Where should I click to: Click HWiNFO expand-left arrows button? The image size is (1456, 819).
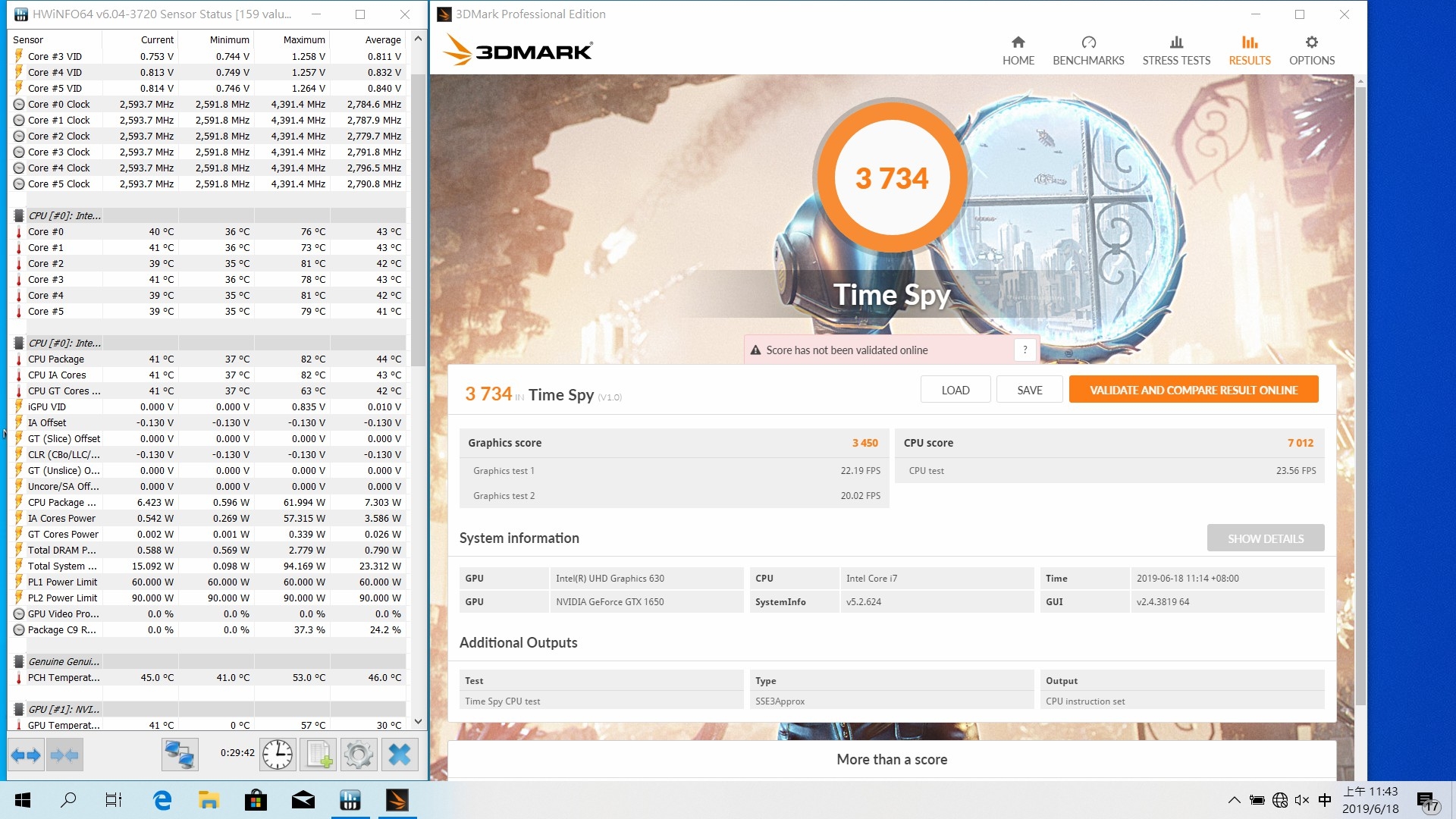tap(27, 755)
